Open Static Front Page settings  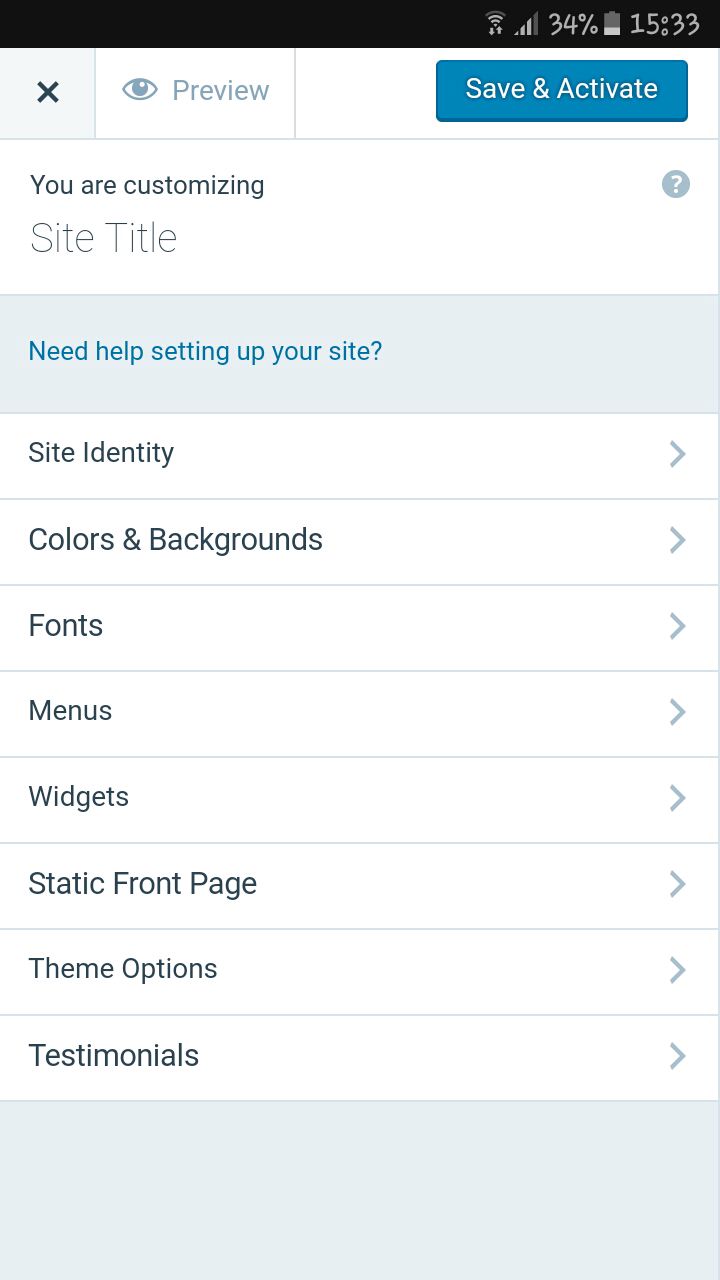[359, 885]
